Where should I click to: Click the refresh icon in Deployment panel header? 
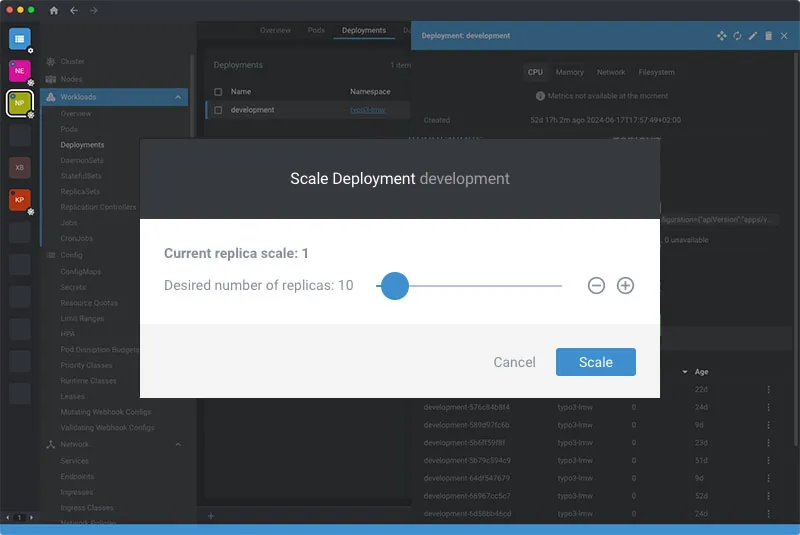point(737,36)
